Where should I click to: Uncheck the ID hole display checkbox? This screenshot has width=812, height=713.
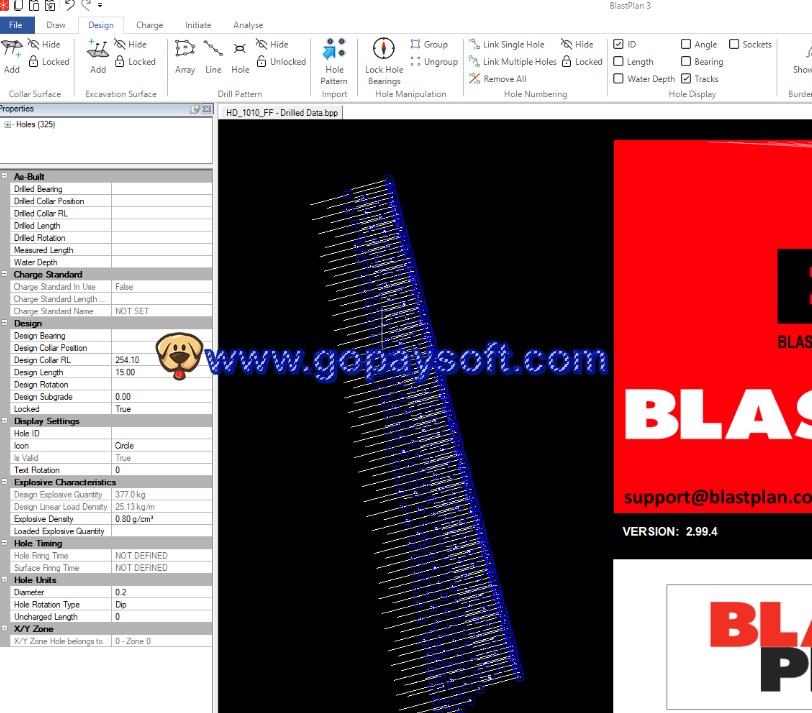tap(618, 45)
